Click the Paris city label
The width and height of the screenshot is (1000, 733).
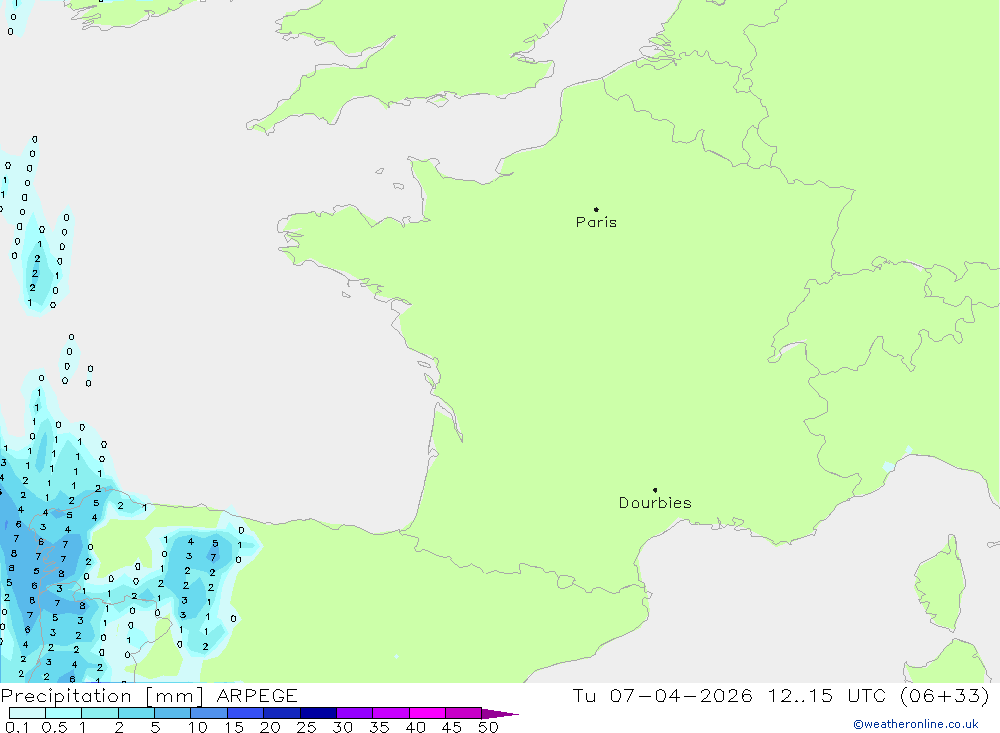(596, 222)
